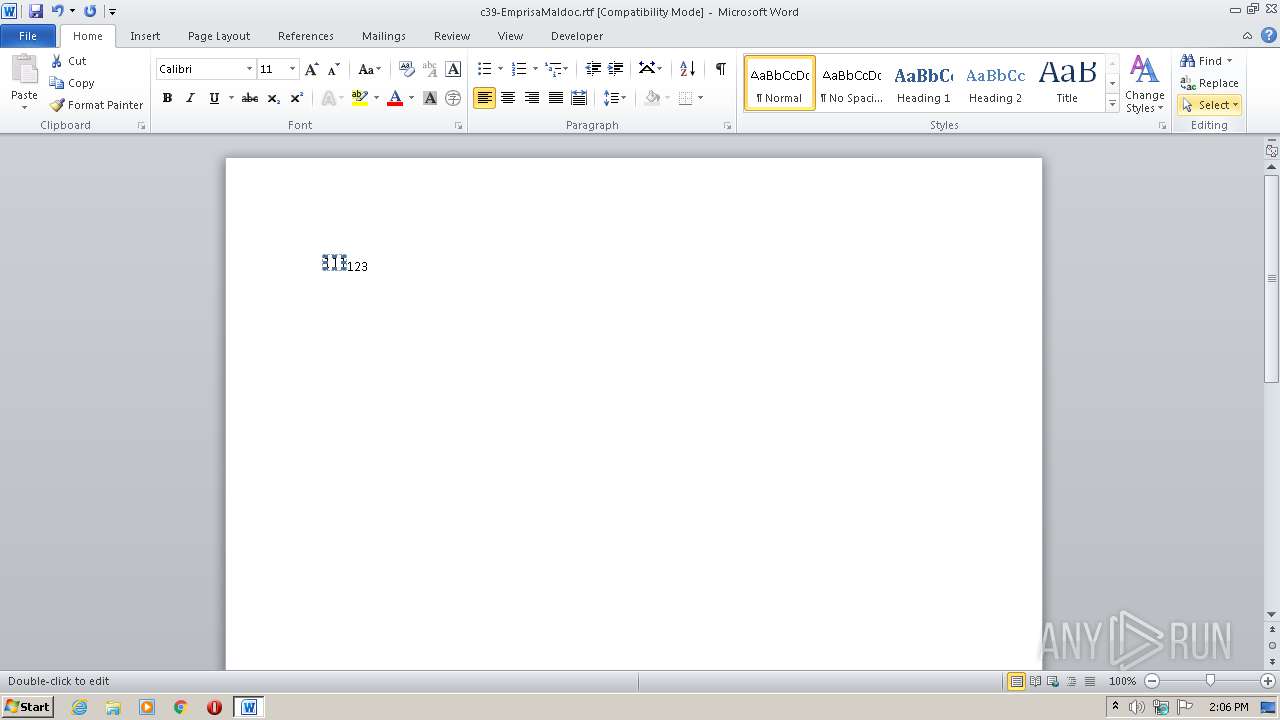Screen dimensions: 1280x720
Task: Expand underline style options
Action: pyautogui.click(x=231, y=98)
